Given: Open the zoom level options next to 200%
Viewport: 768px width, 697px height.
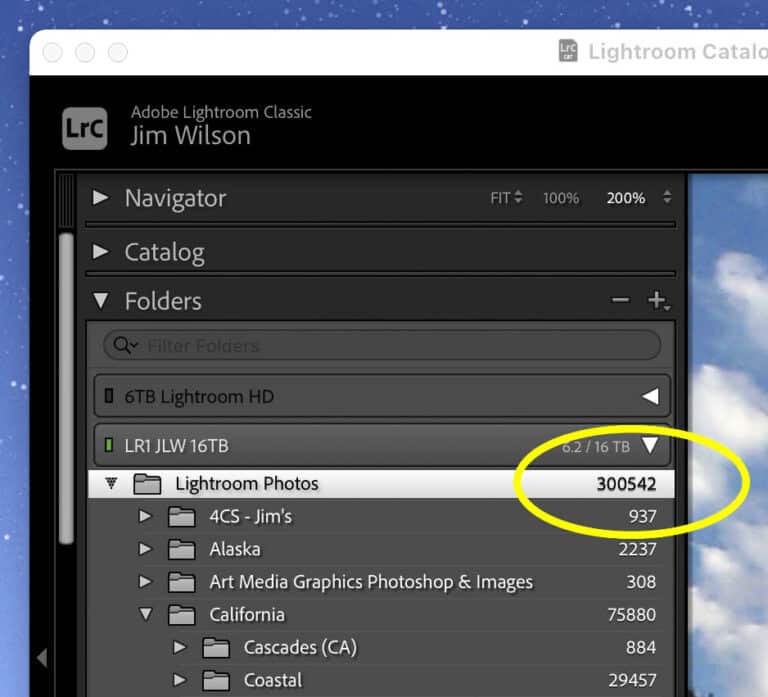Looking at the screenshot, I should (667, 197).
